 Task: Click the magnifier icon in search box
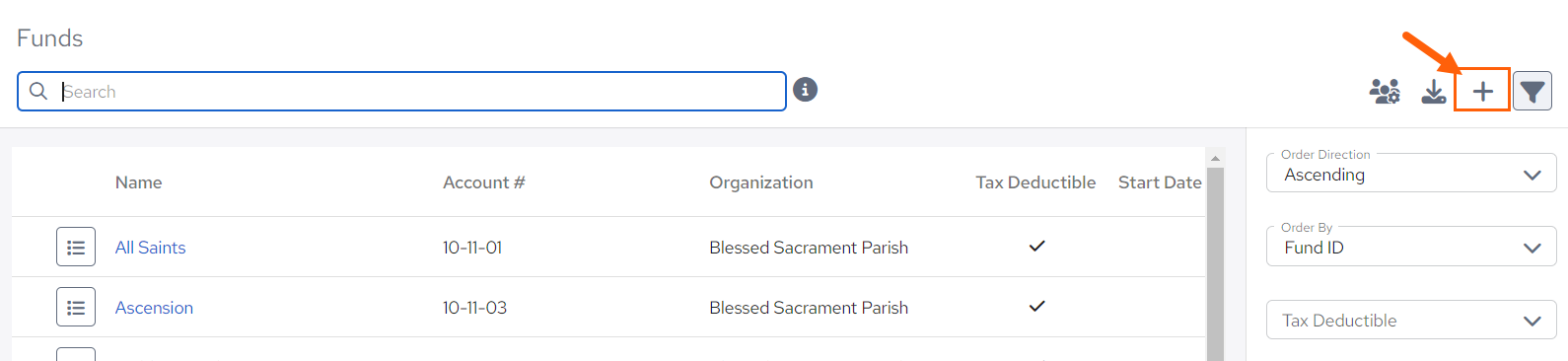38,91
